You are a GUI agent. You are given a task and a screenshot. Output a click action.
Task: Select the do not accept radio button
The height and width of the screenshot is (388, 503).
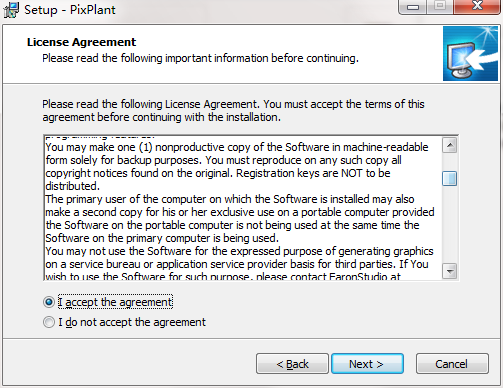click(x=49, y=322)
